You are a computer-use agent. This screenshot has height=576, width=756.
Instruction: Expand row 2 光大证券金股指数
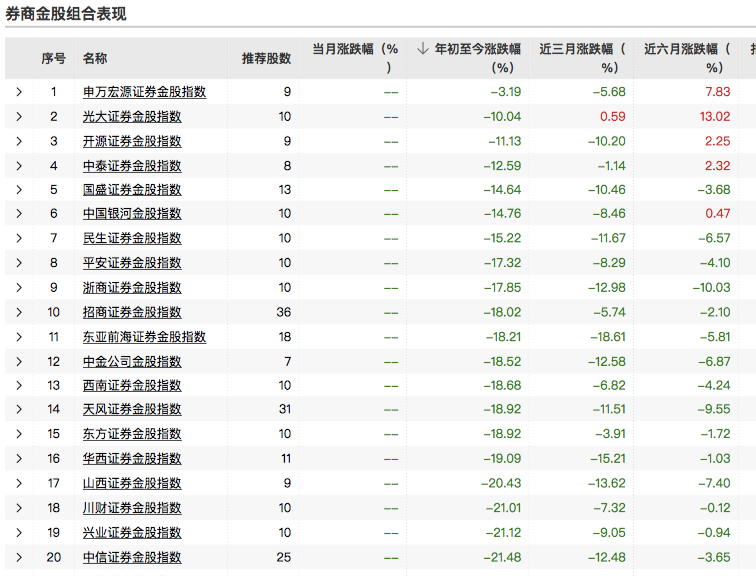point(19,116)
